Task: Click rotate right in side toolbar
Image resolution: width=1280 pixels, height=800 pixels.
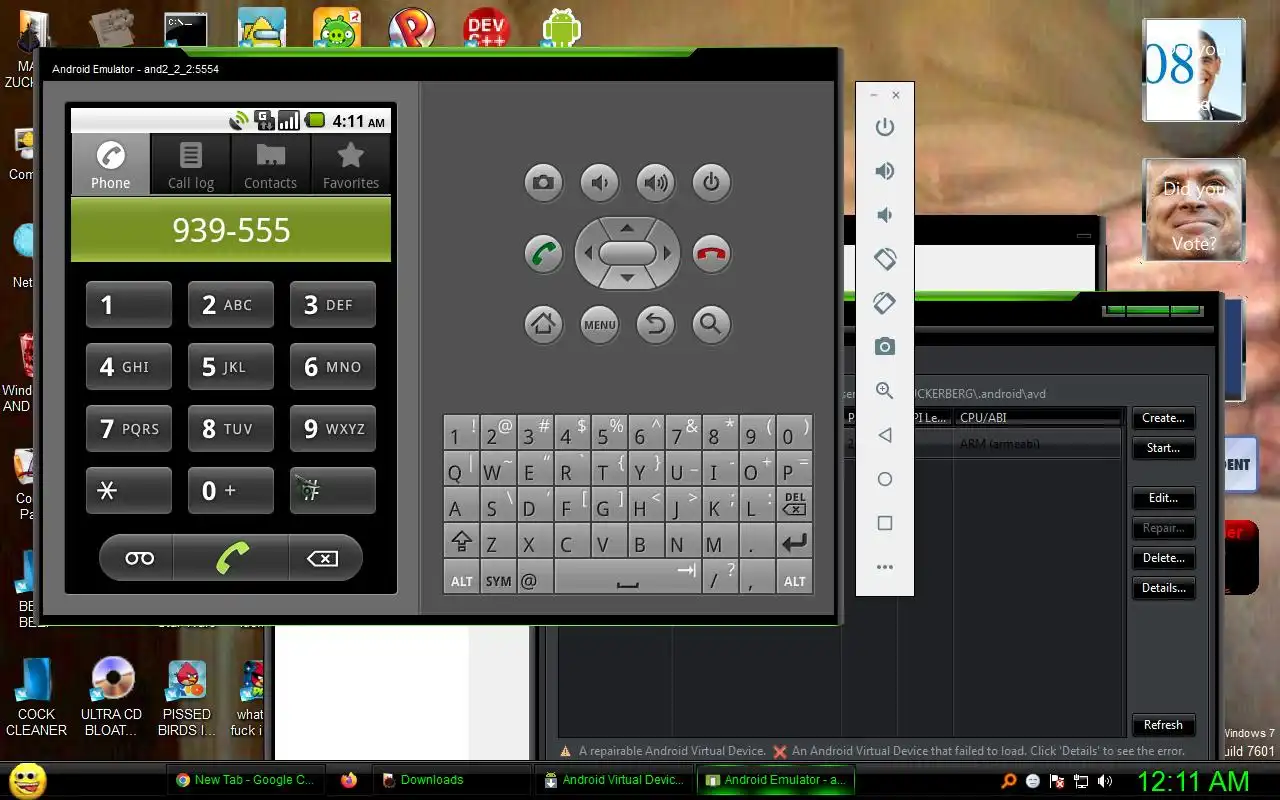Action: click(x=884, y=303)
